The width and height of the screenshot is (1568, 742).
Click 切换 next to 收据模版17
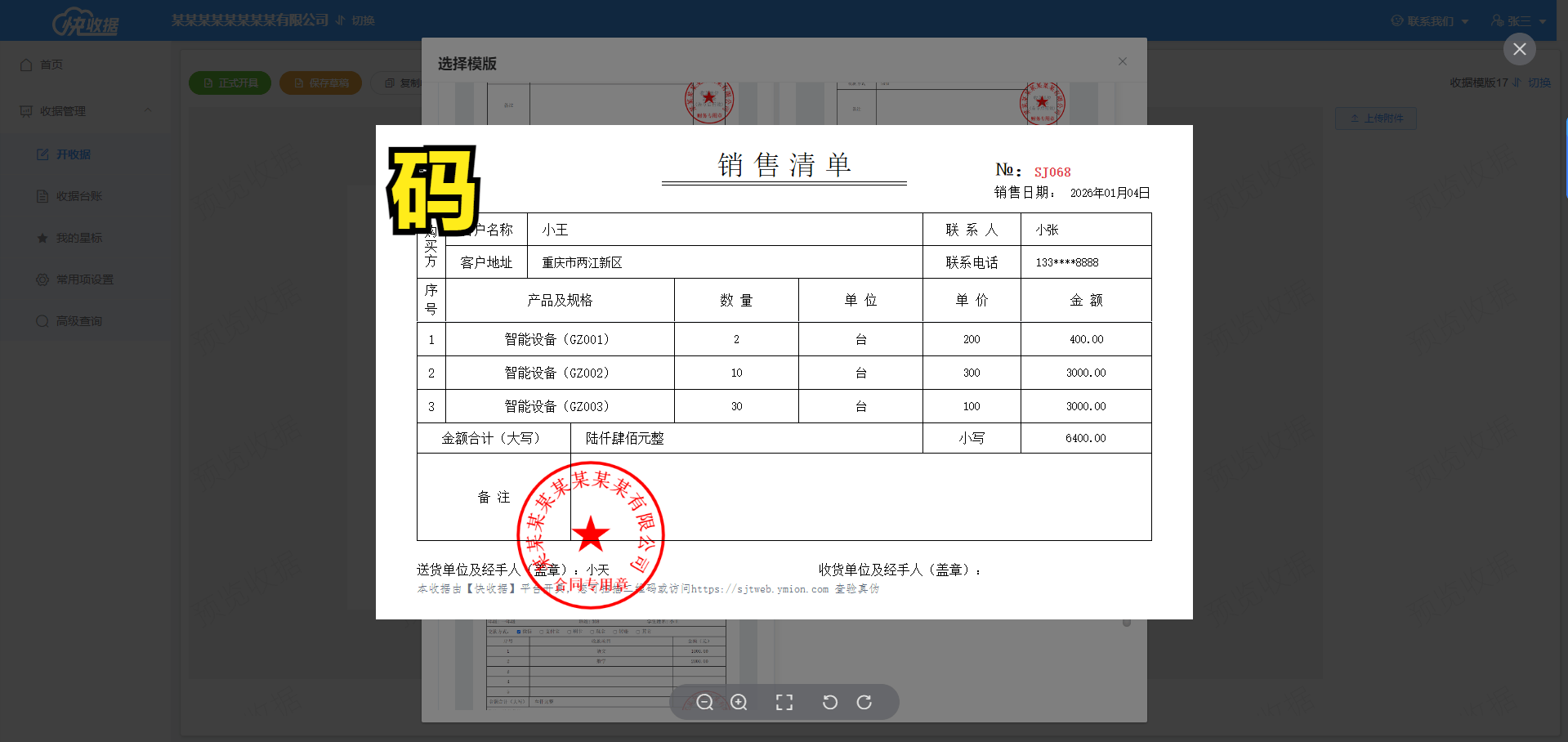click(x=1539, y=83)
